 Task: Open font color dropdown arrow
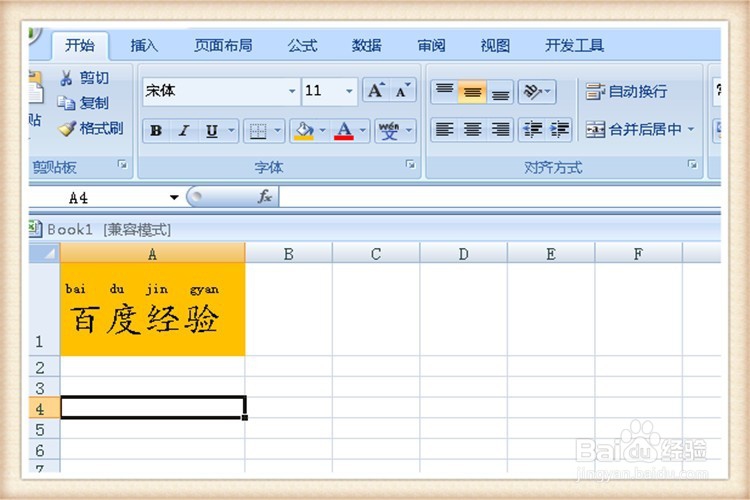coord(363,130)
